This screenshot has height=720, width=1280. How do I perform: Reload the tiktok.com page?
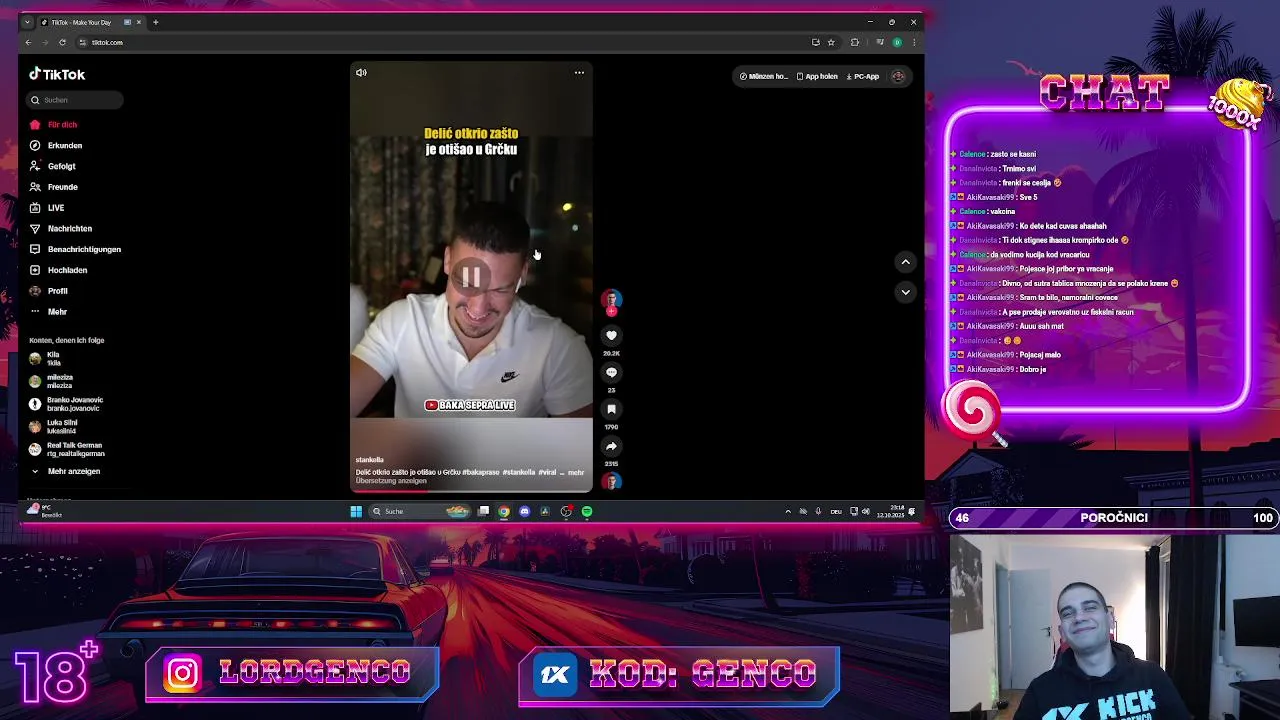62,42
